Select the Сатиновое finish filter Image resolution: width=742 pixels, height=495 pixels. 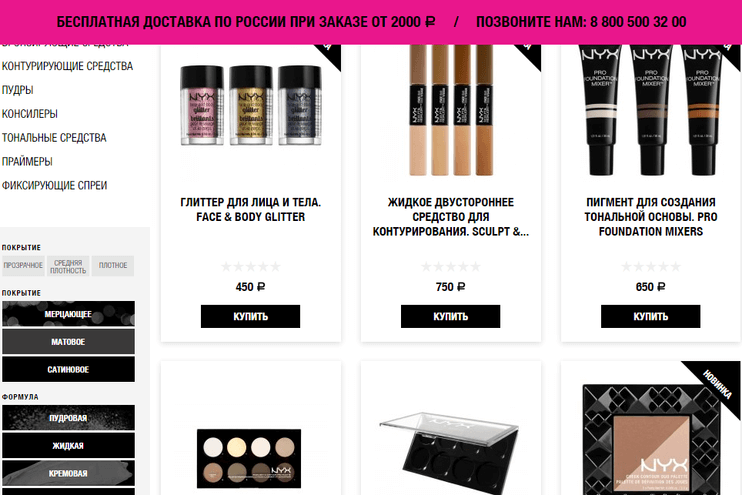68,369
